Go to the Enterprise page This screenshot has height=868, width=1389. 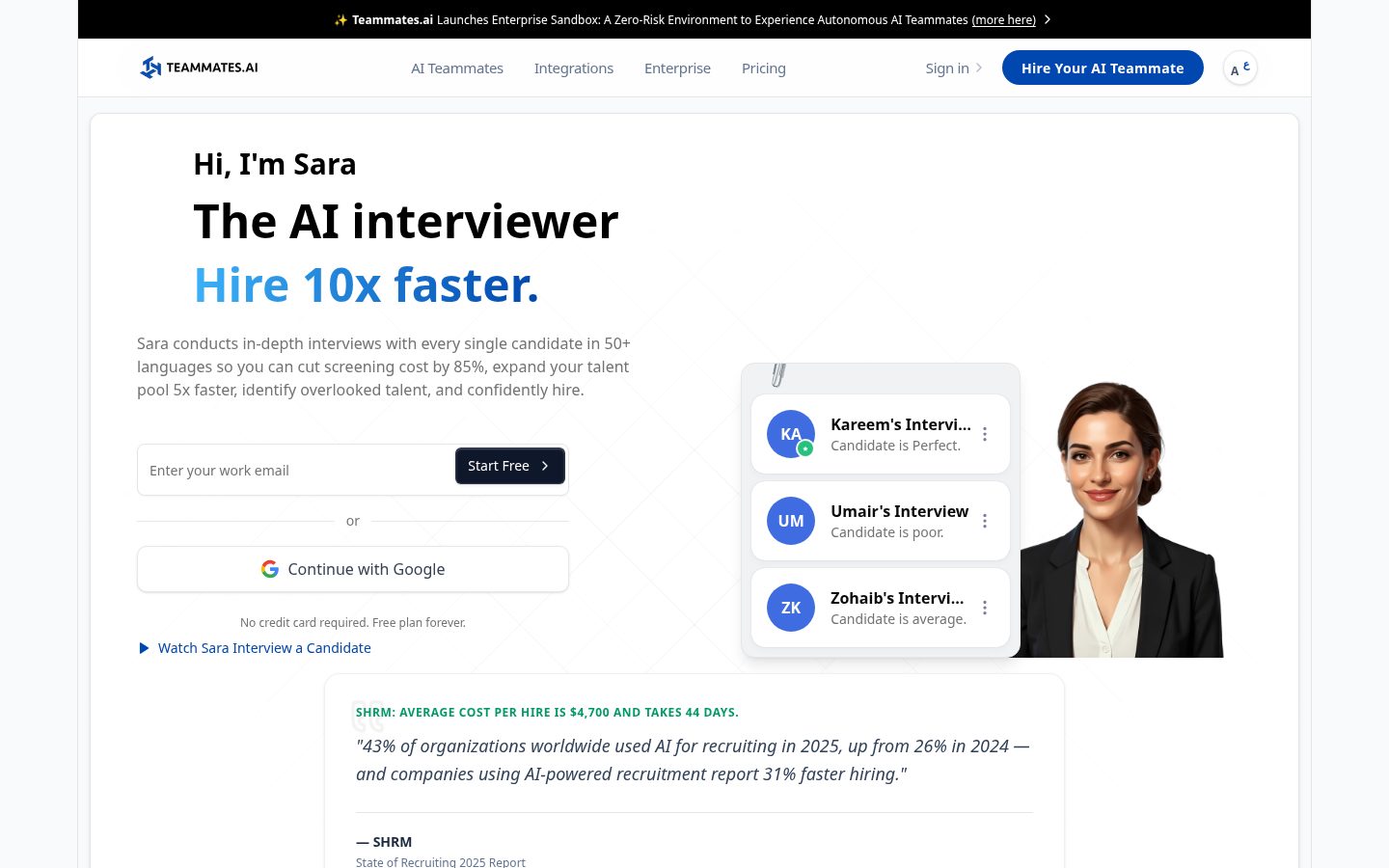click(x=677, y=68)
